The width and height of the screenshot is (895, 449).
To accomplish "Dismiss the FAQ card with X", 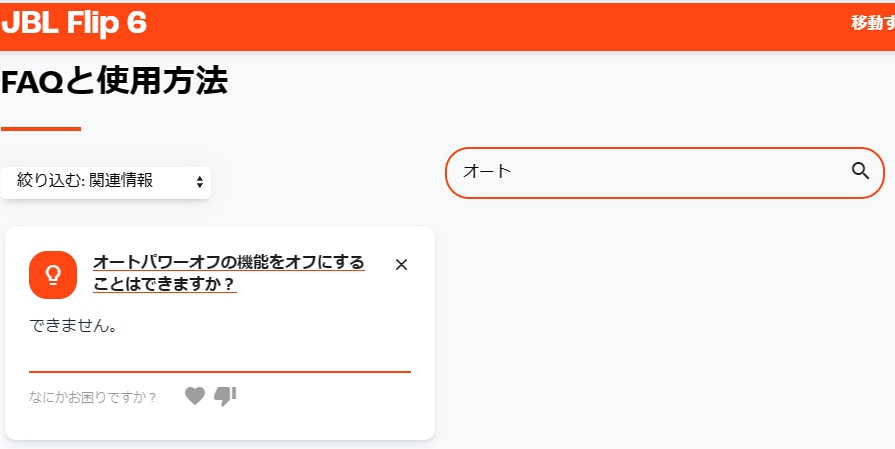I will [x=402, y=265].
